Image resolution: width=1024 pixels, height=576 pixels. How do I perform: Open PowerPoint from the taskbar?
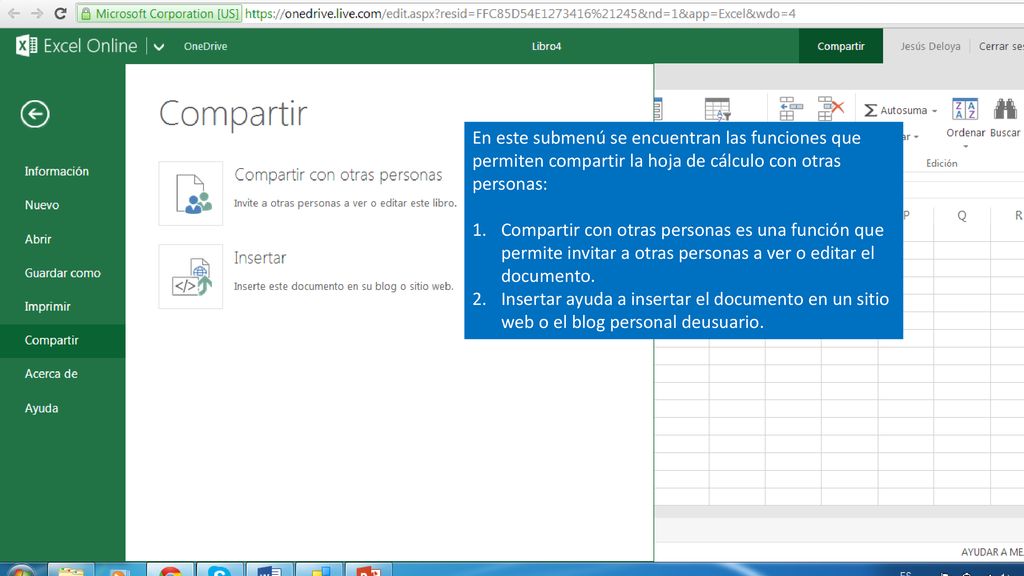point(368,569)
